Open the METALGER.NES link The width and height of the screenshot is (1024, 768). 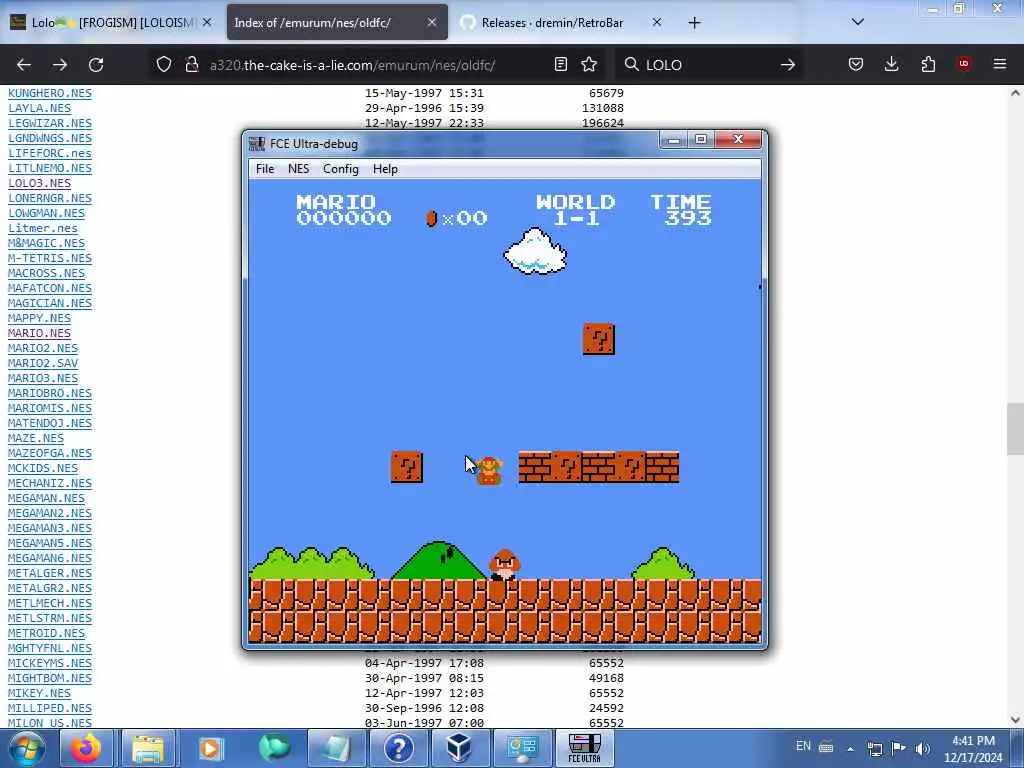[x=50, y=573]
